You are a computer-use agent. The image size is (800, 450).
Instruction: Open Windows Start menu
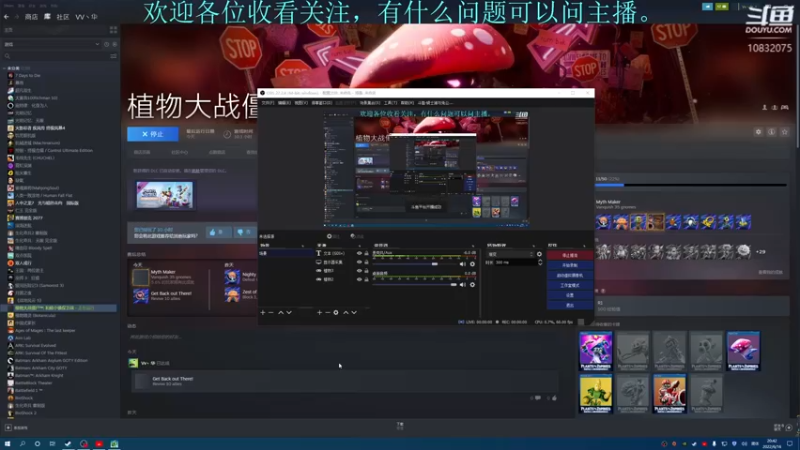coord(7,444)
